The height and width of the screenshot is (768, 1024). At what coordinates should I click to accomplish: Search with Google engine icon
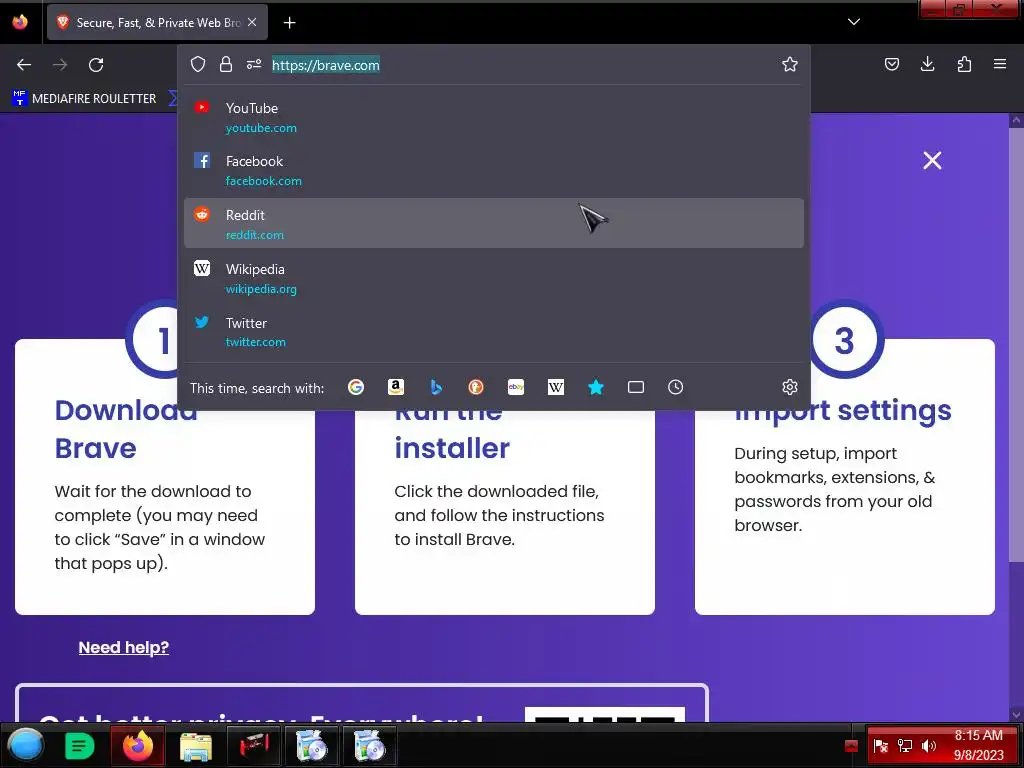356,387
